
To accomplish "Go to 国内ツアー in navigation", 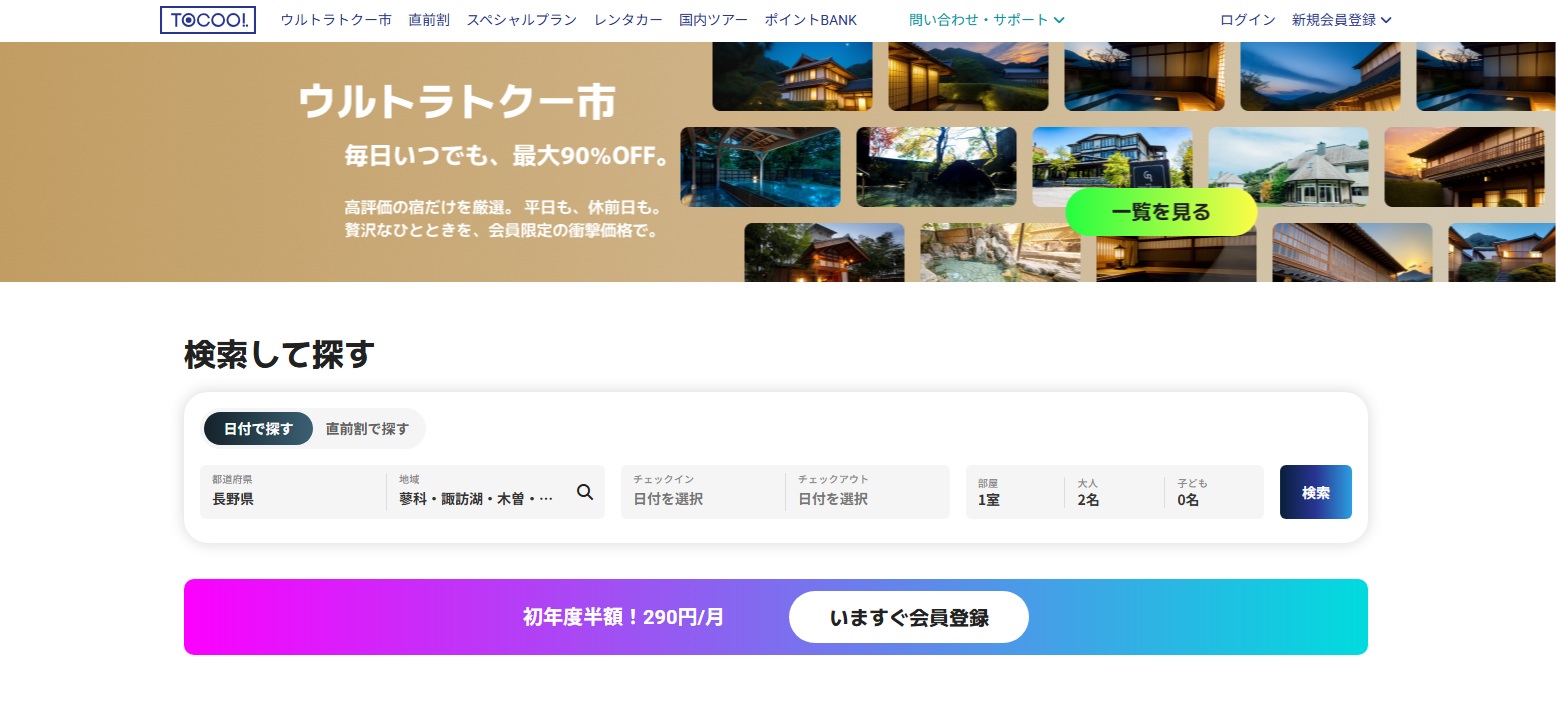I will (x=713, y=20).
